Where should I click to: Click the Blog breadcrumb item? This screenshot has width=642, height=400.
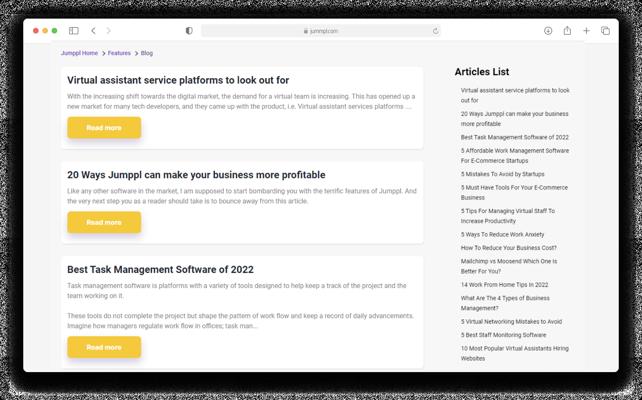(147, 53)
